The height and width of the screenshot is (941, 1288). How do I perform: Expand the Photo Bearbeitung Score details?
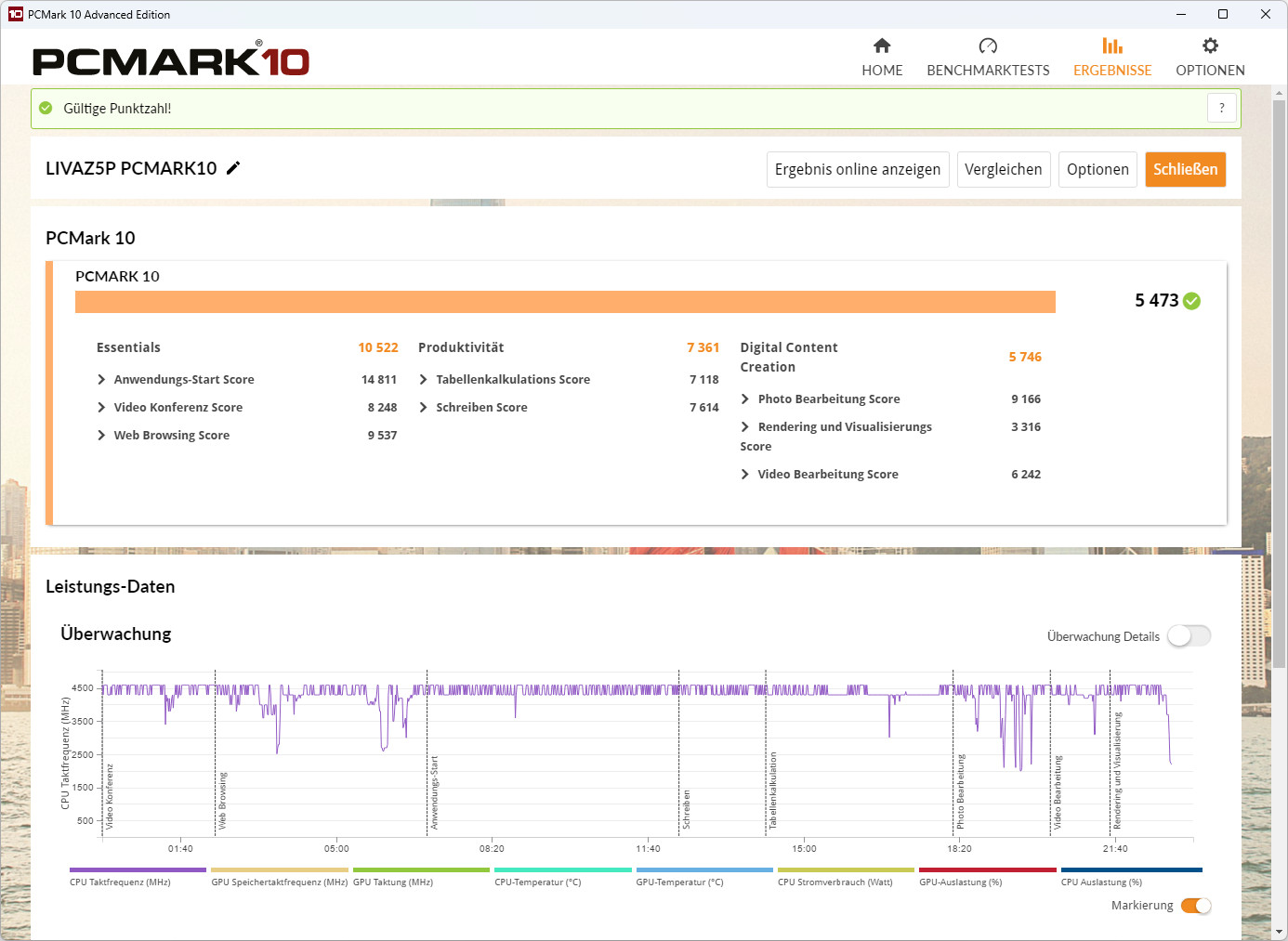click(x=744, y=399)
